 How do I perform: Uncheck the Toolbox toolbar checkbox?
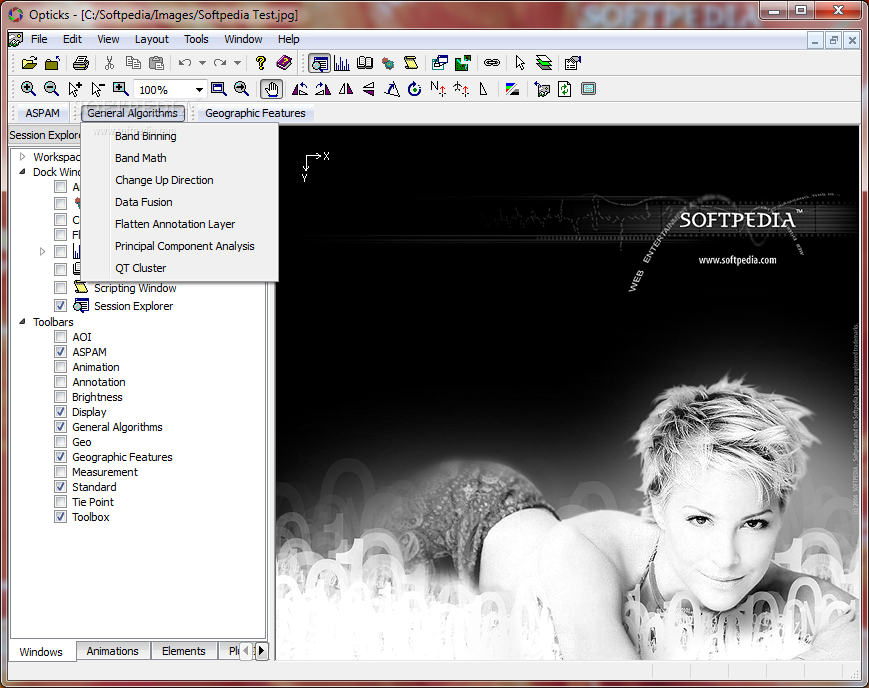pos(60,517)
